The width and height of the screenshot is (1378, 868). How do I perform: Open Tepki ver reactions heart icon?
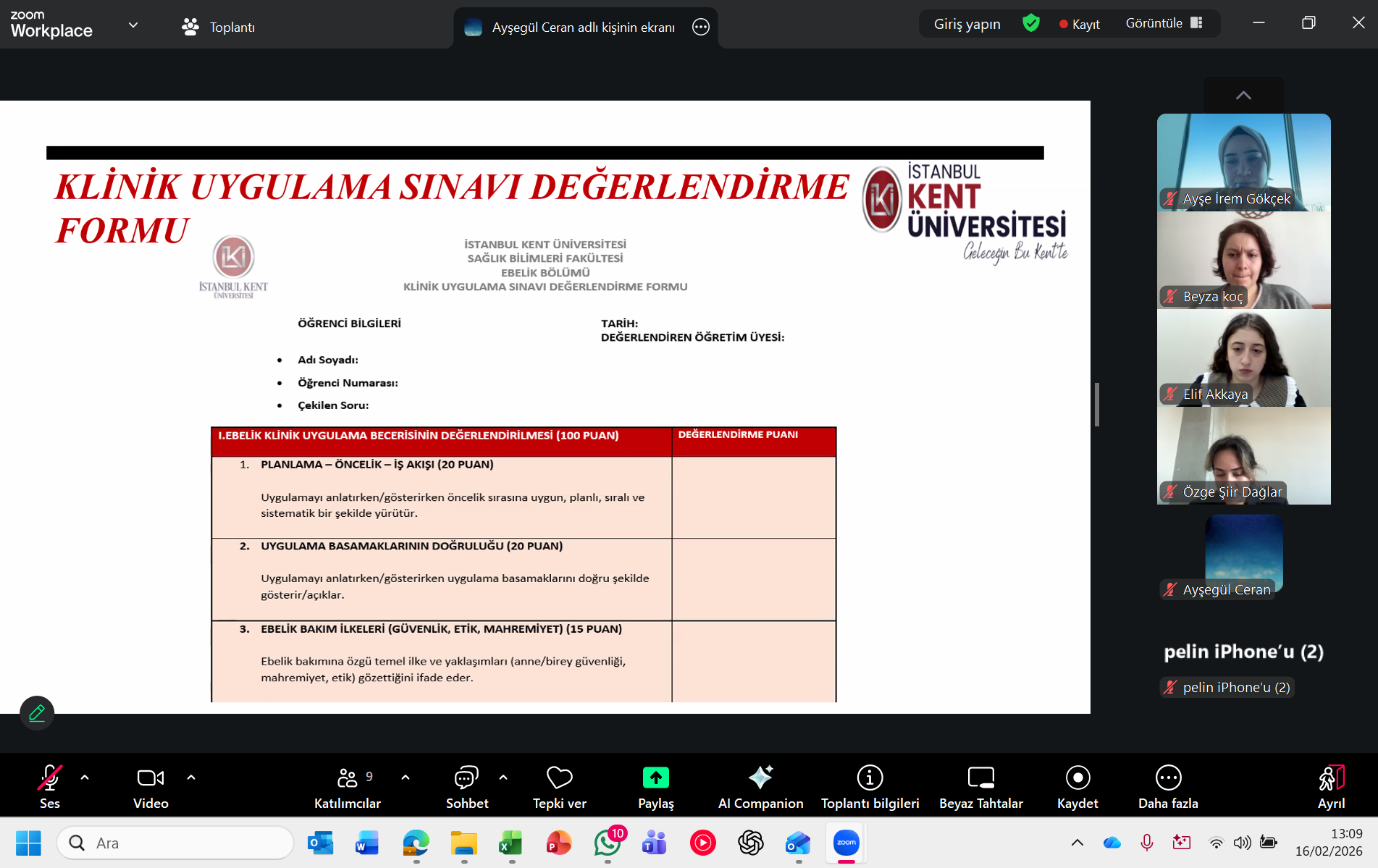point(559,778)
